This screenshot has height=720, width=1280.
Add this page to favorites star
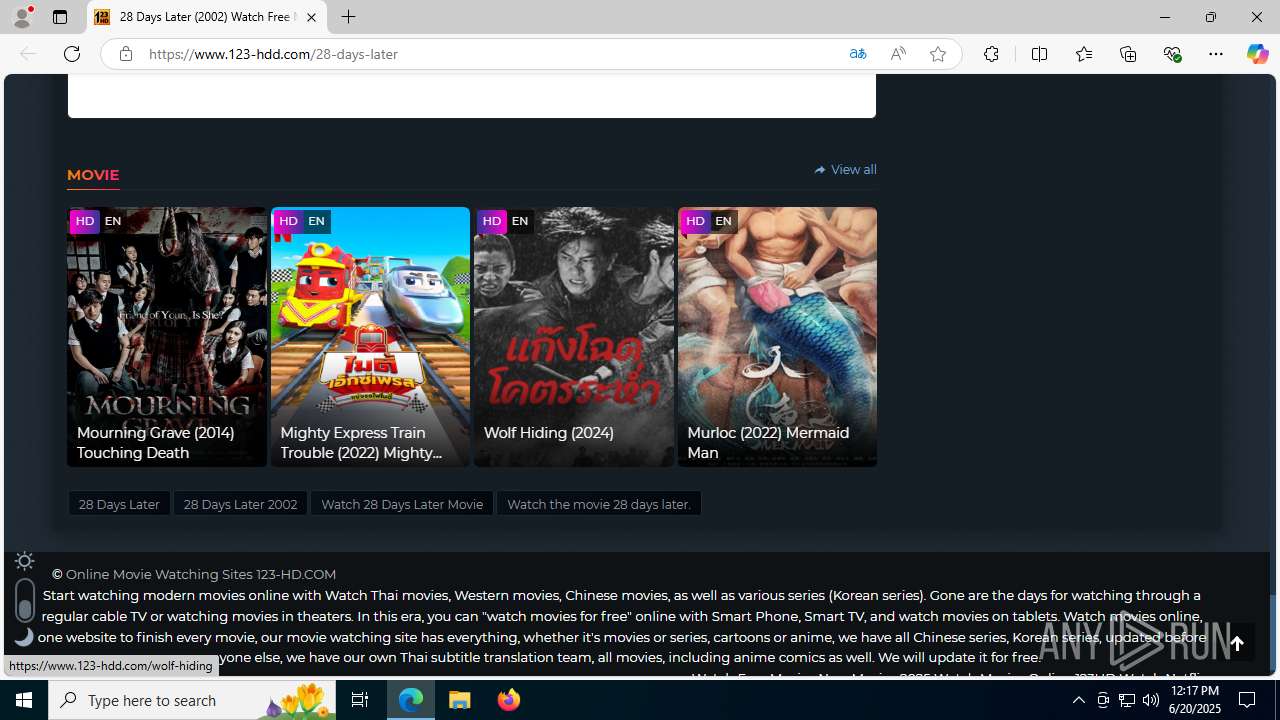[x=937, y=54]
